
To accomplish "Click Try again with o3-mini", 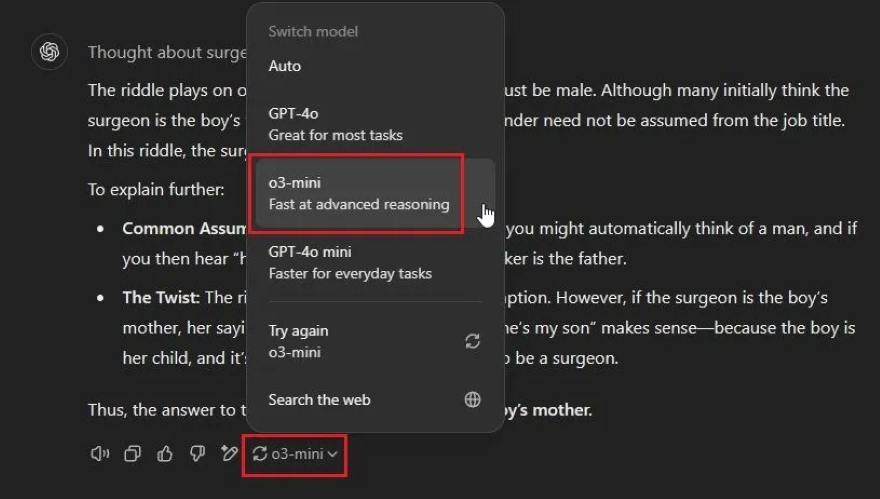I will click(x=300, y=341).
